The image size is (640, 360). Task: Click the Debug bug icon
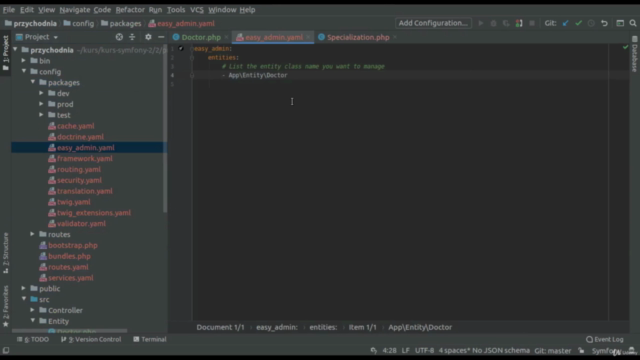pos(493,23)
